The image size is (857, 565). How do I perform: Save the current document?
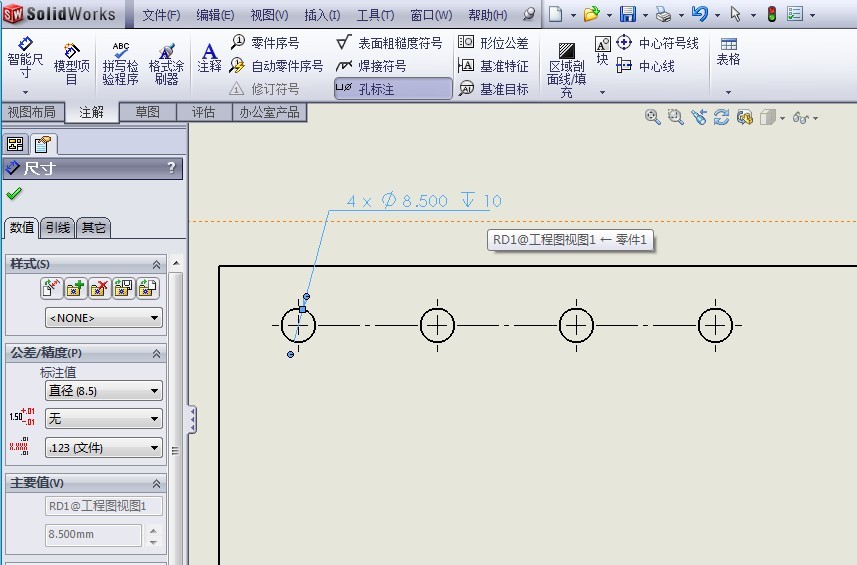point(627,14)
